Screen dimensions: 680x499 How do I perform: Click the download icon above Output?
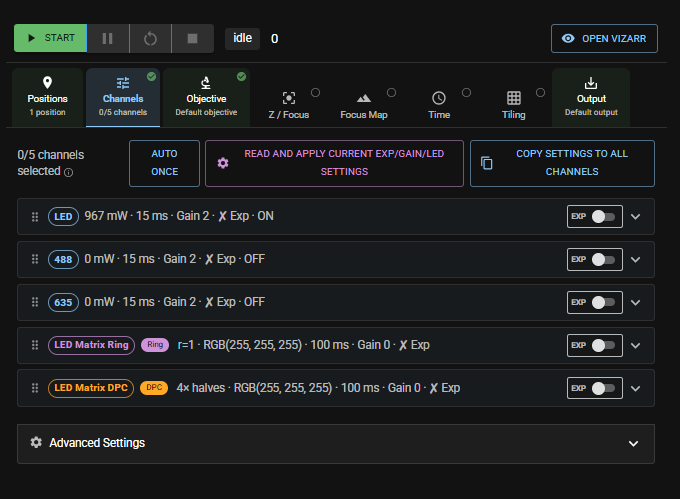(x=591, y=82)
